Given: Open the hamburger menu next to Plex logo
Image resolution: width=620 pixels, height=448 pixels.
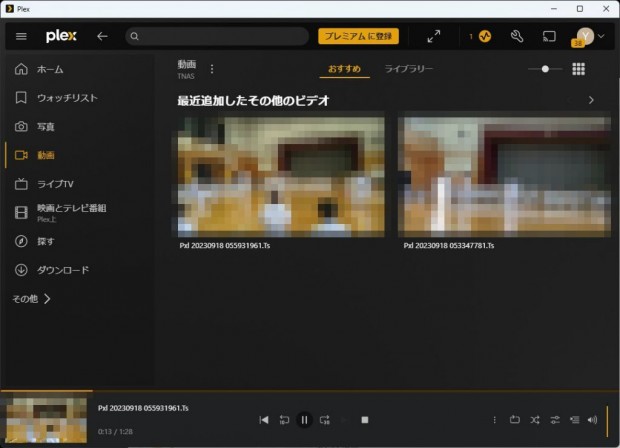Looking at the screenshot, I should [21, 36].
